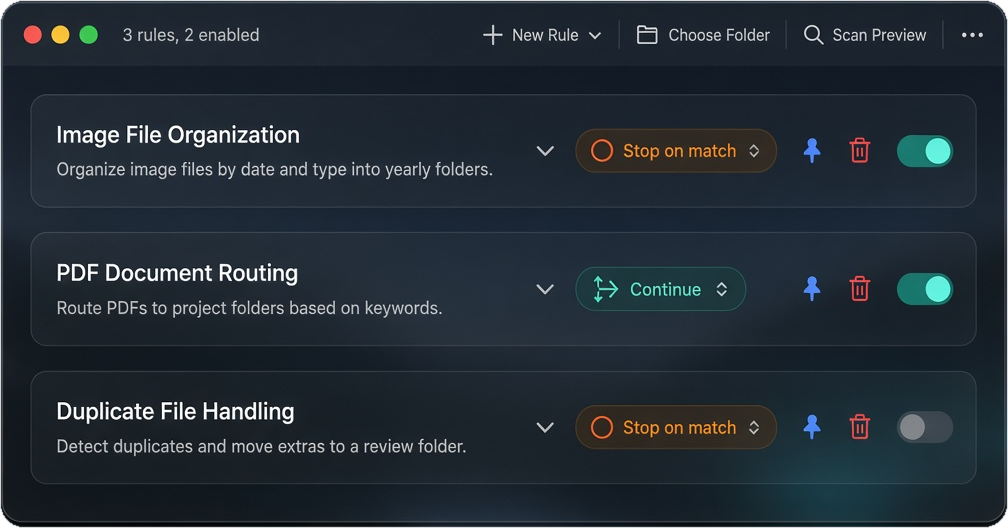
Task: Open the Continue behavior dropdown
Action: pos(660,289)
